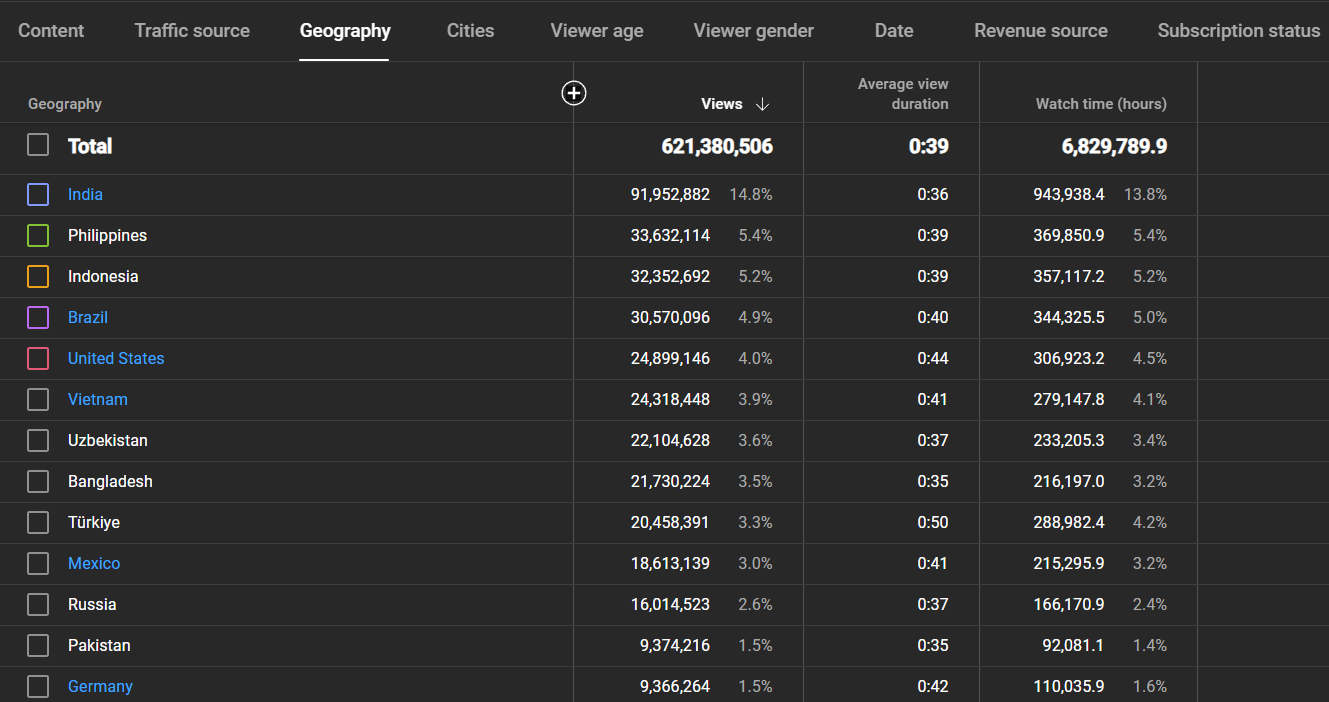Check the Uzbekistan row checkbox
This screenshot has height=702, width=1329.
point(38,440)
